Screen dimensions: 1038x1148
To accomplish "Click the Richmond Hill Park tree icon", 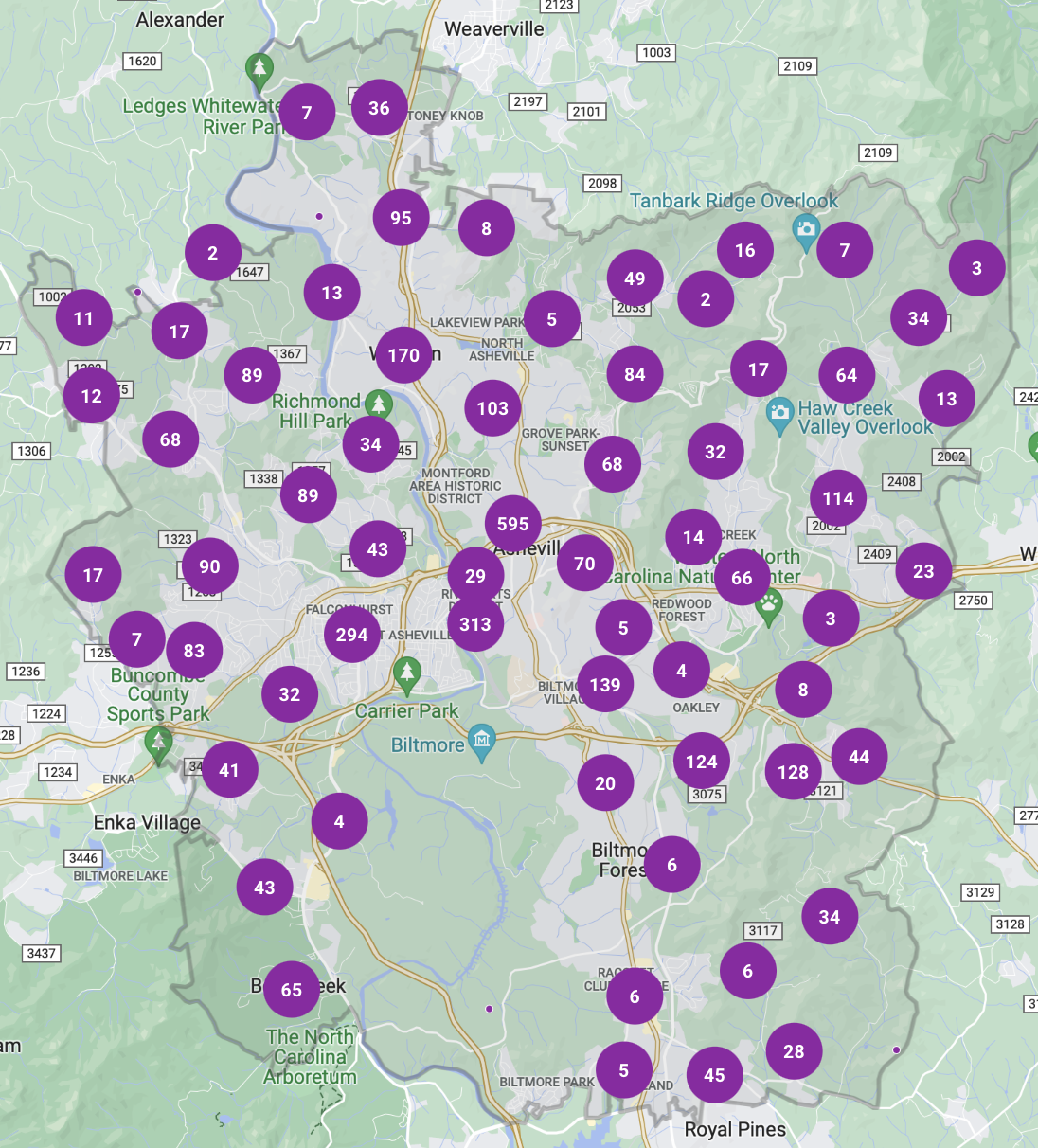I will point(379,404).
